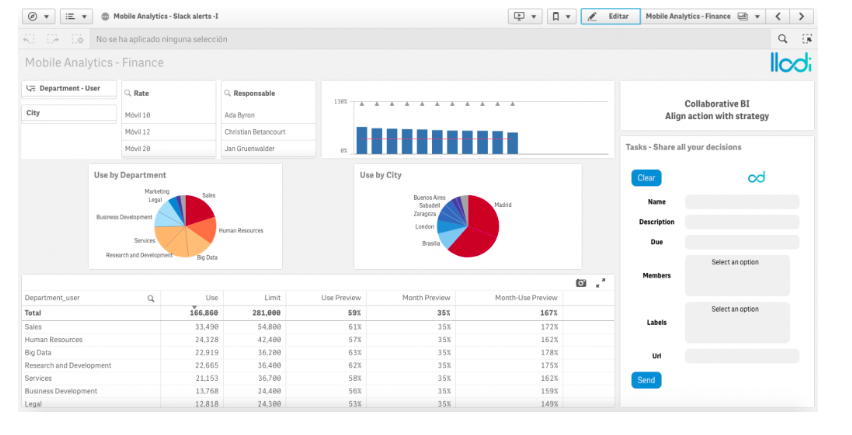Click the Clear button in Tasks
Screen dimensions: 852x435
[x=646, y=178]
